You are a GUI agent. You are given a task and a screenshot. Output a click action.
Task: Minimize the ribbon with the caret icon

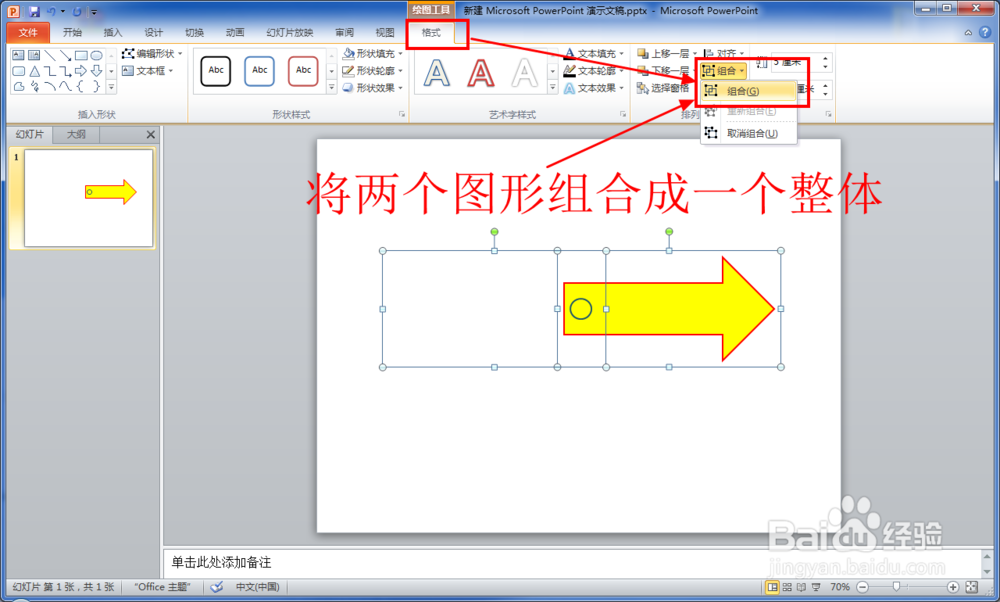968,33
